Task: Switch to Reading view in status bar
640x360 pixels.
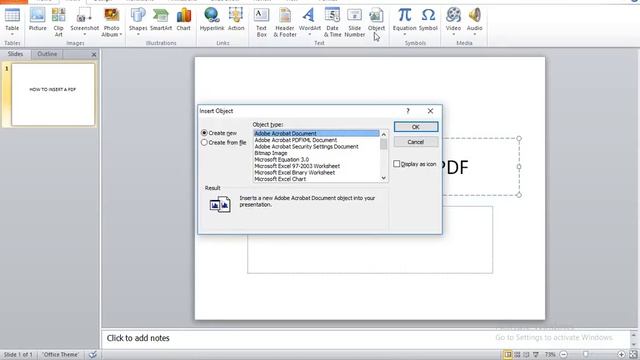Action: 526,355
